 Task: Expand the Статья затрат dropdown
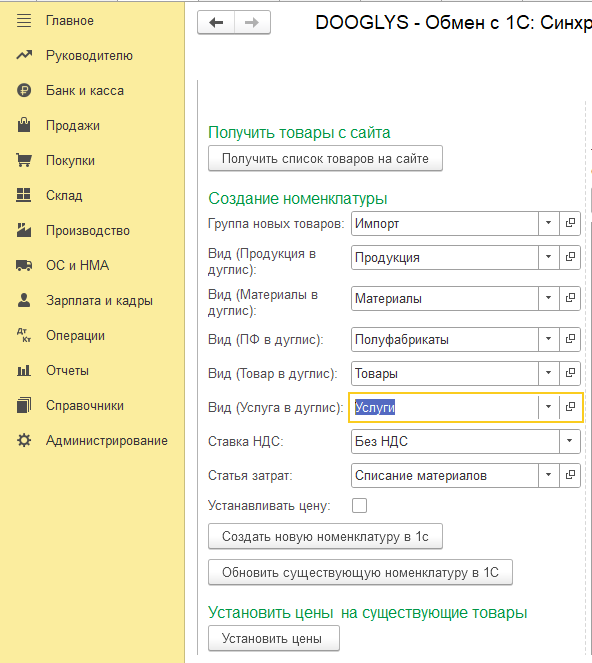(548, 475)
